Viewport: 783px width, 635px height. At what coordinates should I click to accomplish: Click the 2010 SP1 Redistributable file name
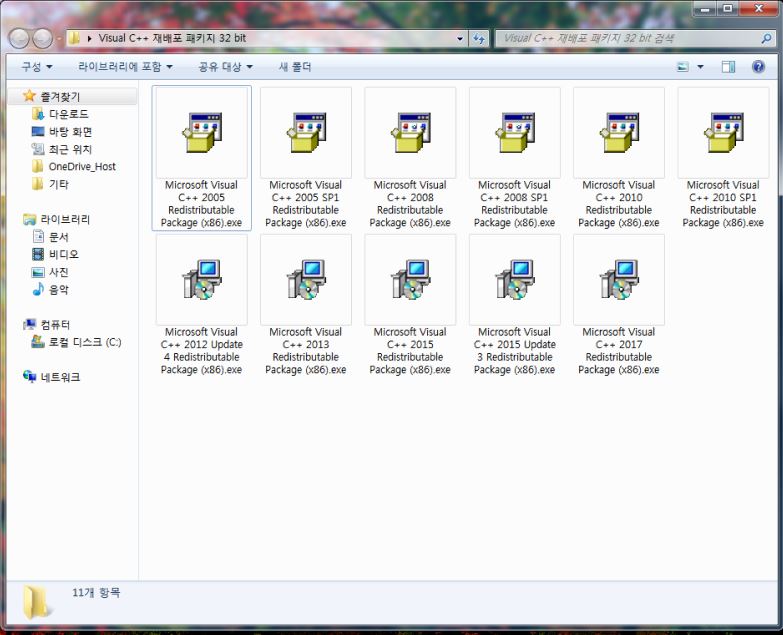point(724,204)
